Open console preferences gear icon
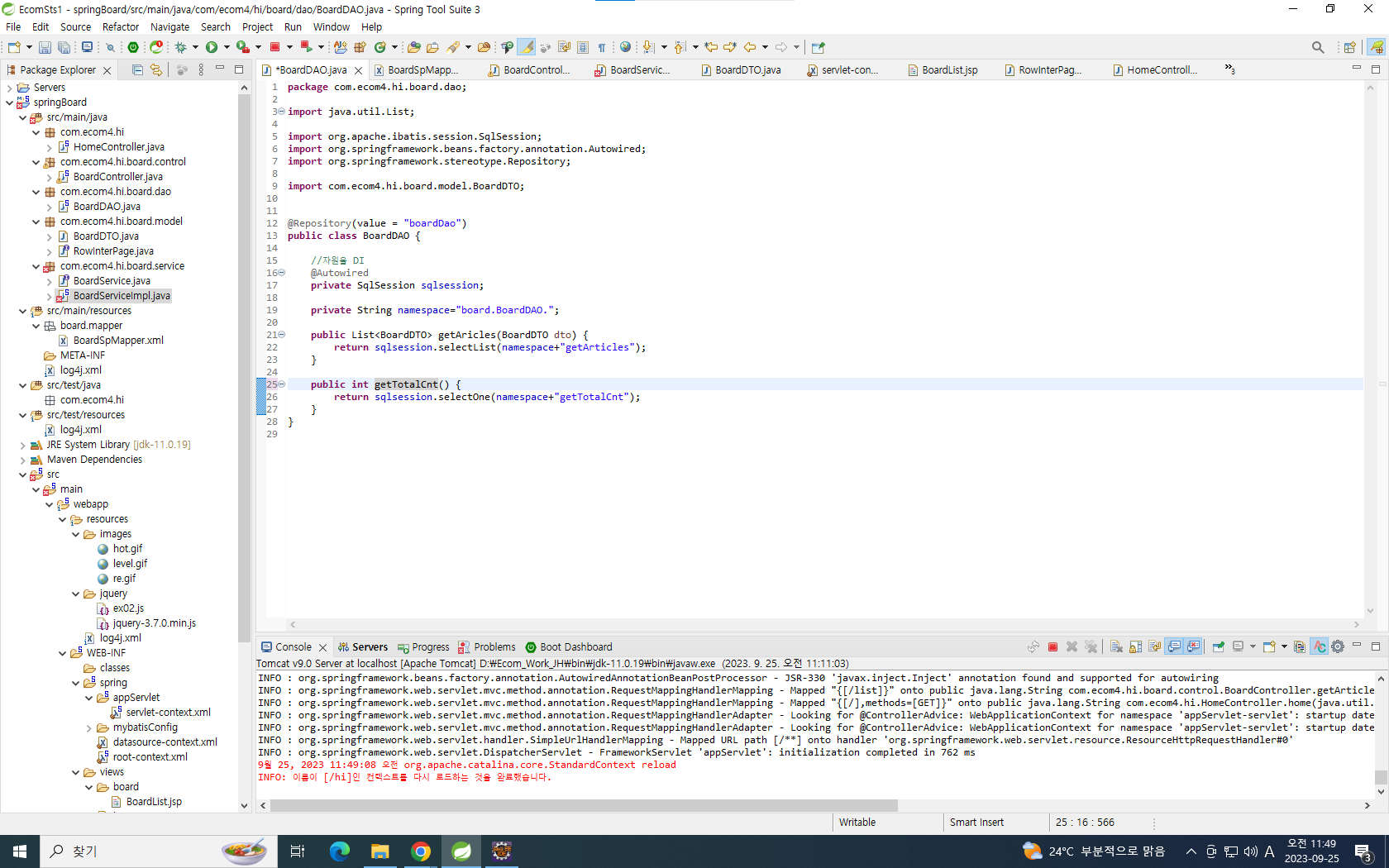Image resolution: width=1389 pixels, height=868 pixels. tap(1338, 646)
